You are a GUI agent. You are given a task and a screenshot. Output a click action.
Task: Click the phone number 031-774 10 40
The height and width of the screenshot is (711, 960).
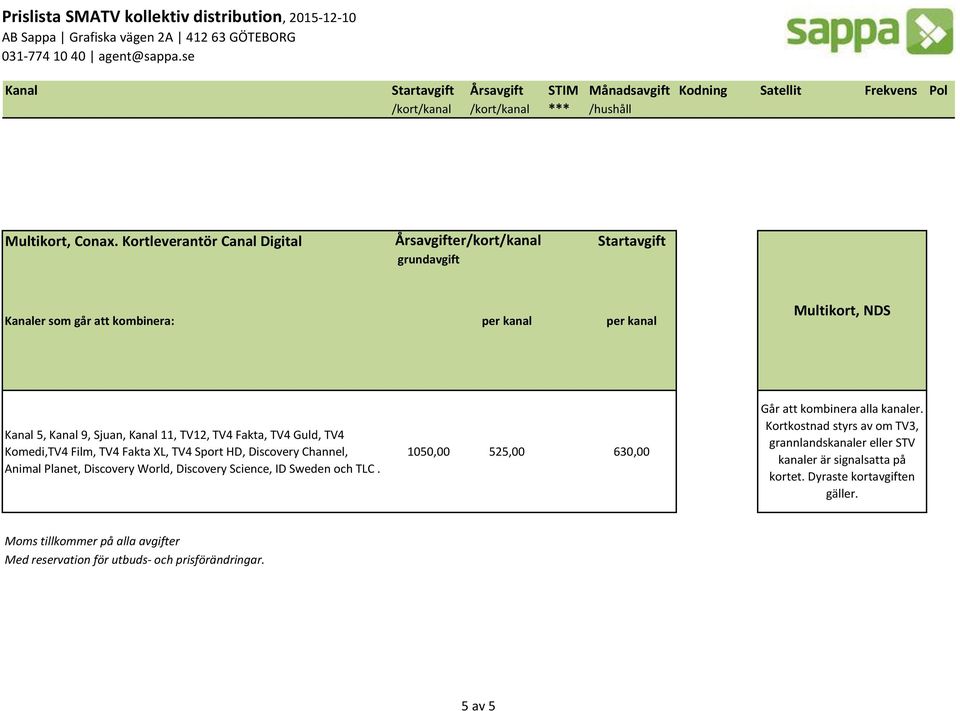[43, 56]
